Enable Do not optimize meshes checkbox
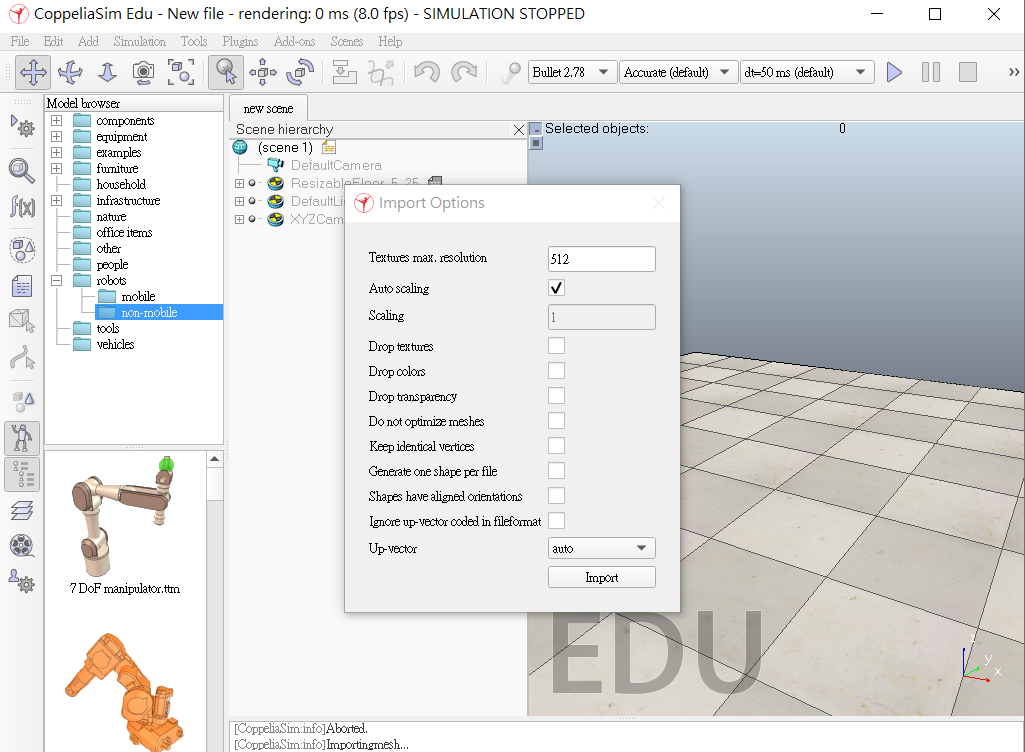The image size is (1025, 752). pyautogui.click(x=556, y=420)
